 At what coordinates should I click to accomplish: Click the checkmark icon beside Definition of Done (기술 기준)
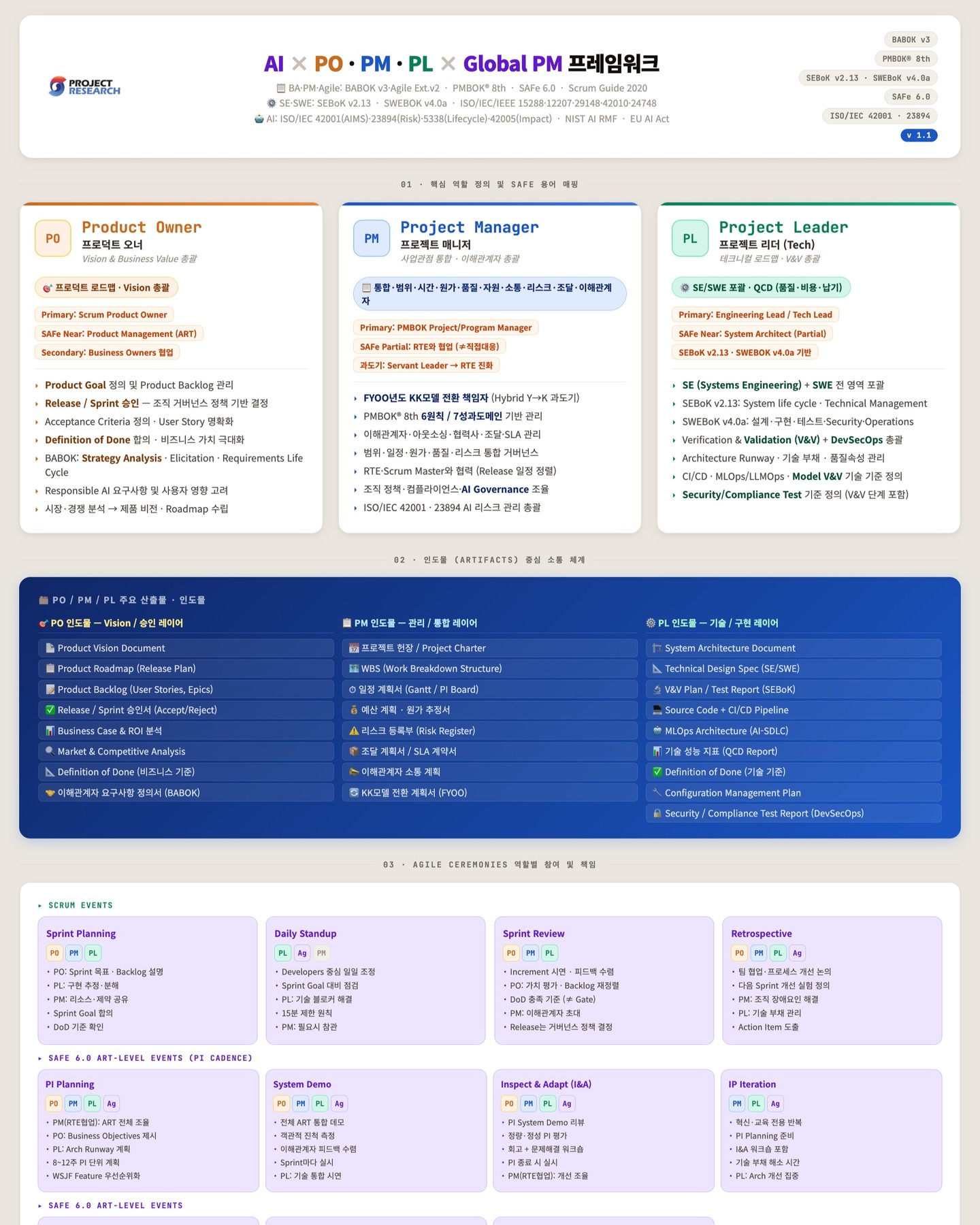(x=657, y=772)
